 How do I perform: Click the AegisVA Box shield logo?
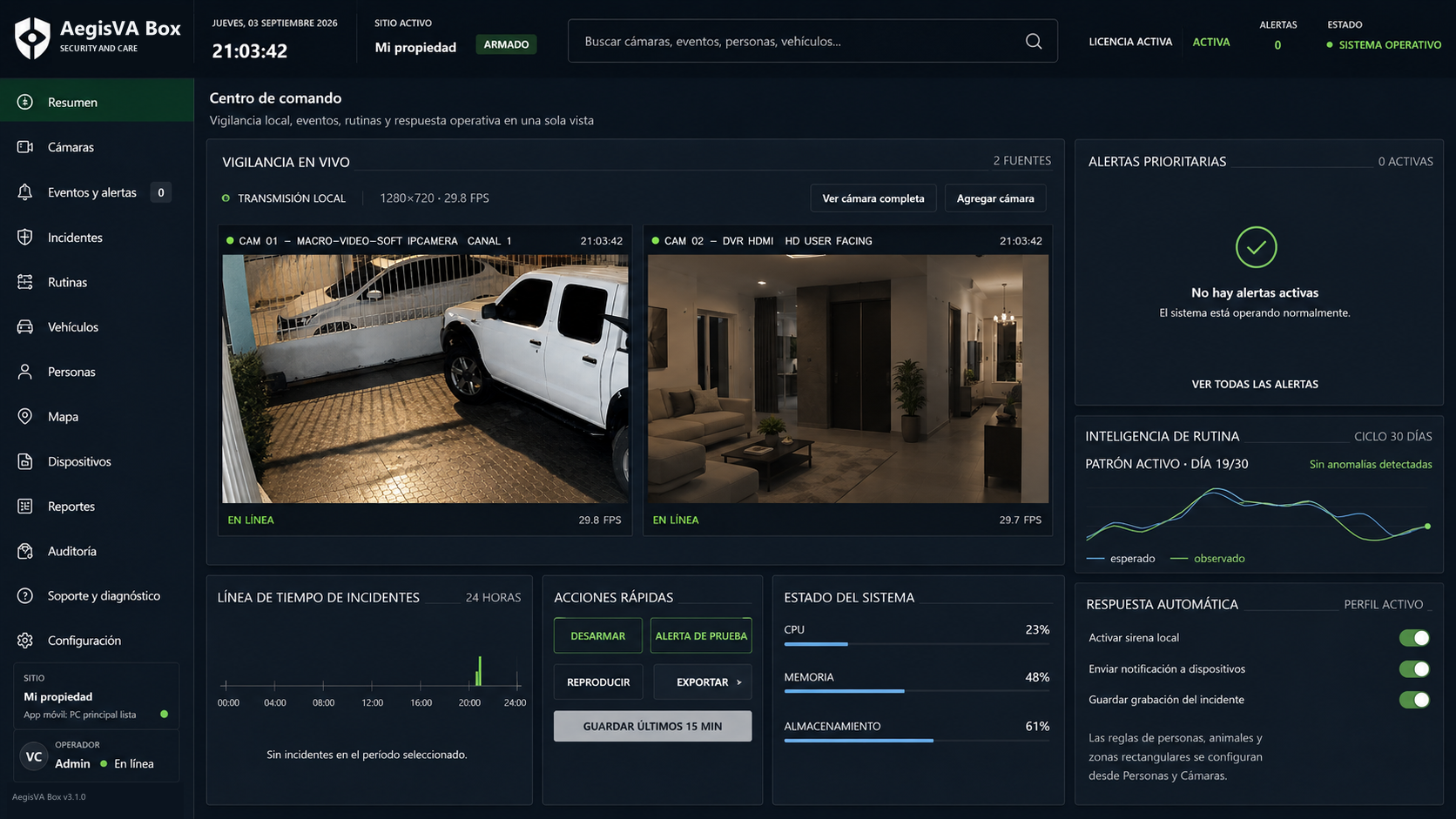32,38
